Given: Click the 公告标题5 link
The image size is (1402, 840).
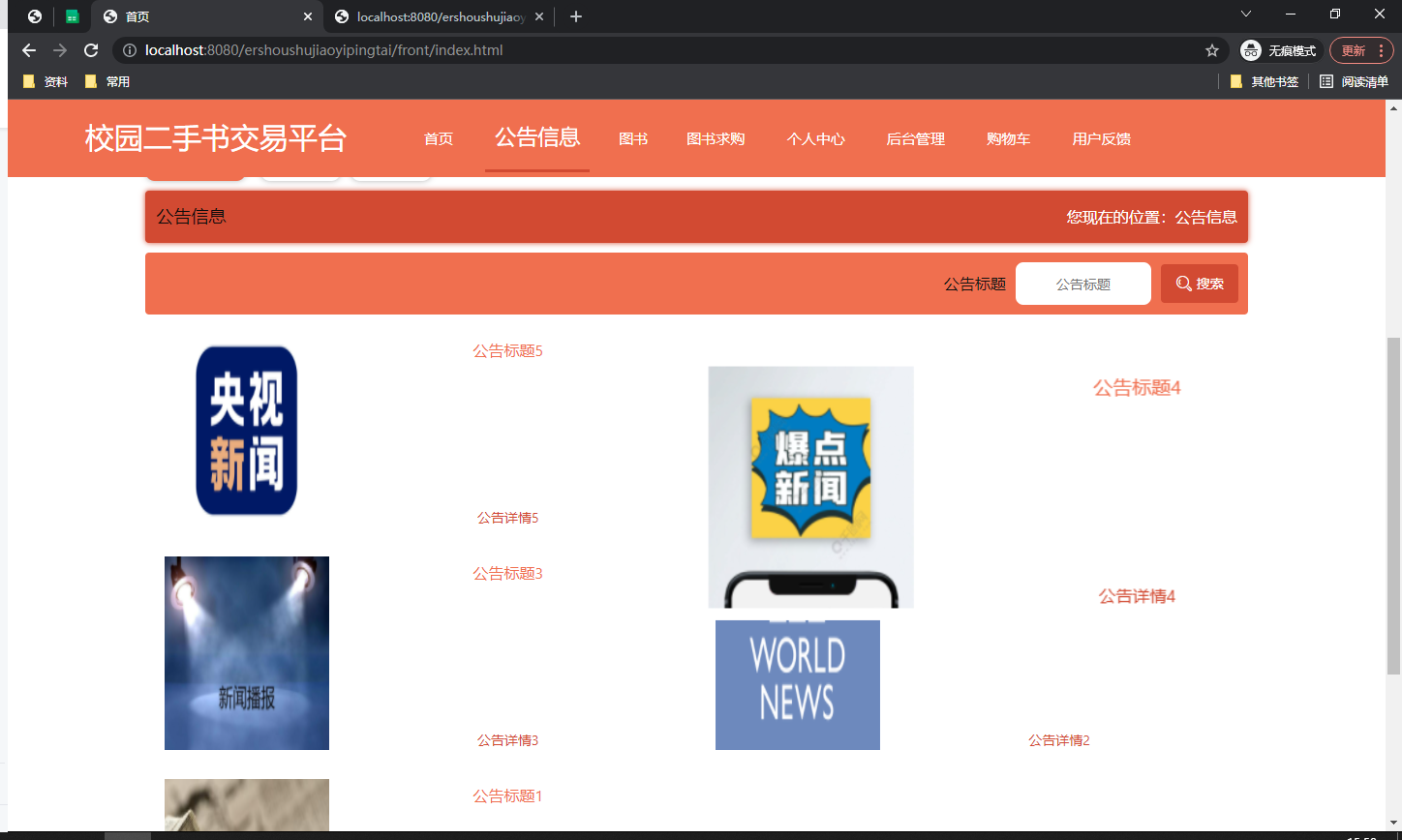Looking at the screenshot, I should tap(507, 350).
